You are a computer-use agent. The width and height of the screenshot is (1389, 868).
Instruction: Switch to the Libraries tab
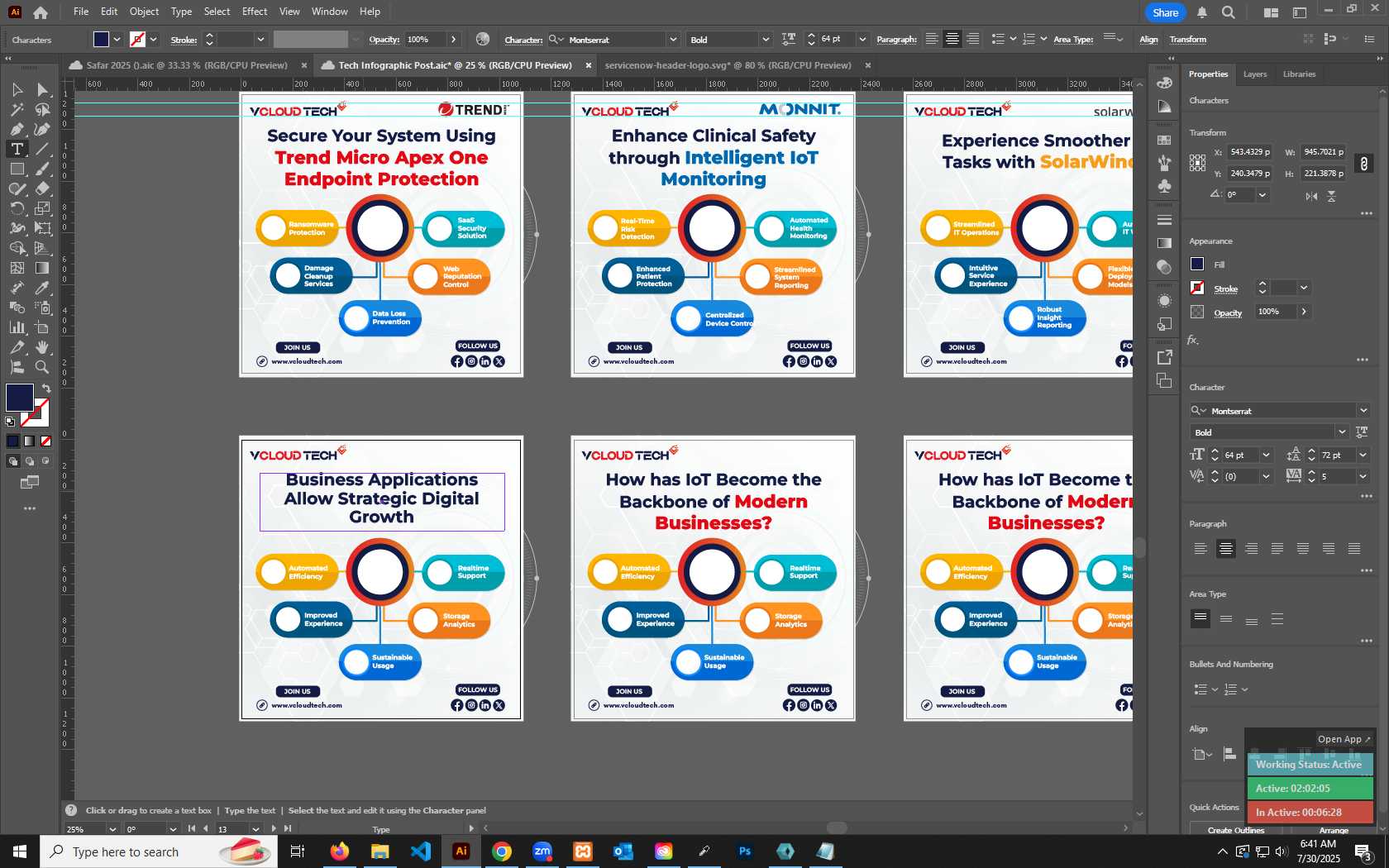pos(1299,74)
